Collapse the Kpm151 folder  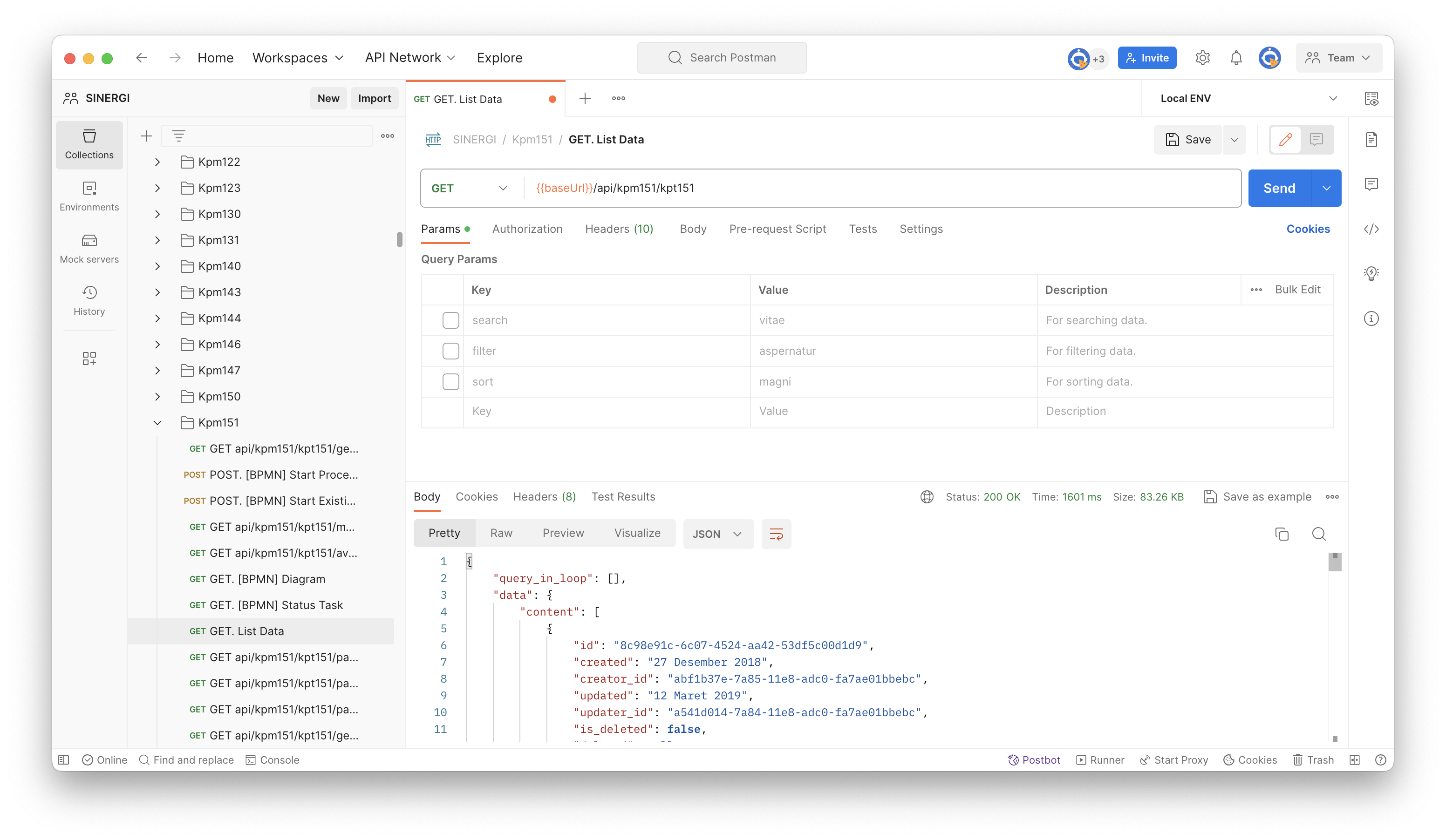pyautogui.click(x=157, y=423)
